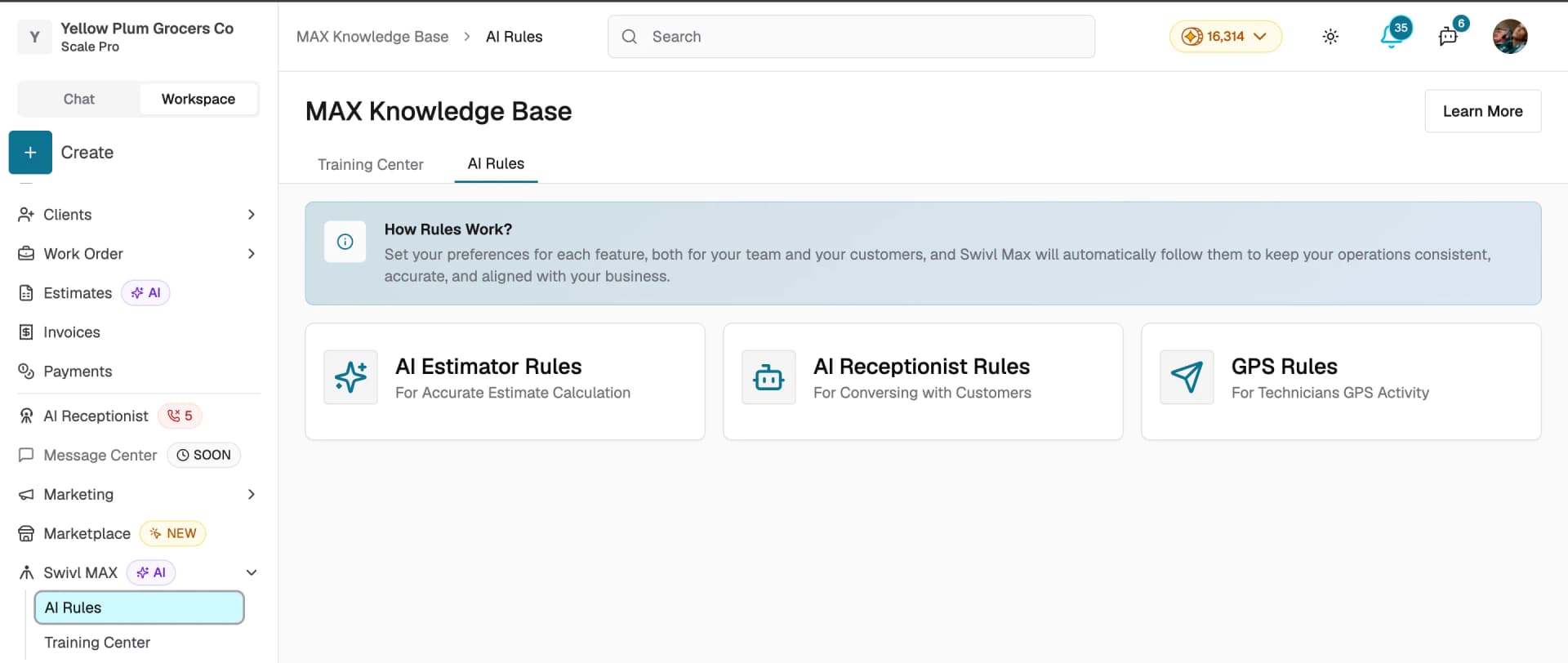Click the AI Receptionist headset icon

click(26, 416)
